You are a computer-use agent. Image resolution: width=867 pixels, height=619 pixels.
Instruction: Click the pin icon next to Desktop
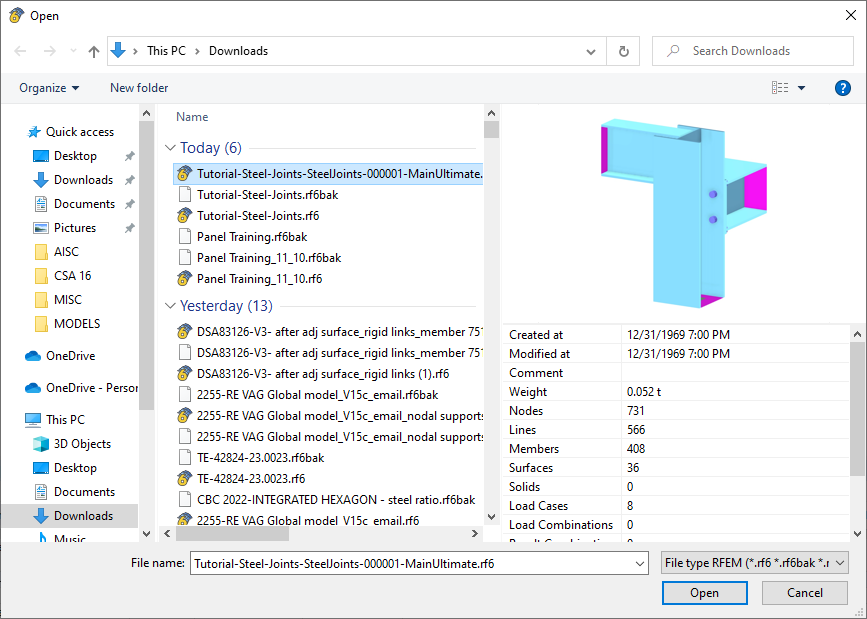[x=129, y=156]
